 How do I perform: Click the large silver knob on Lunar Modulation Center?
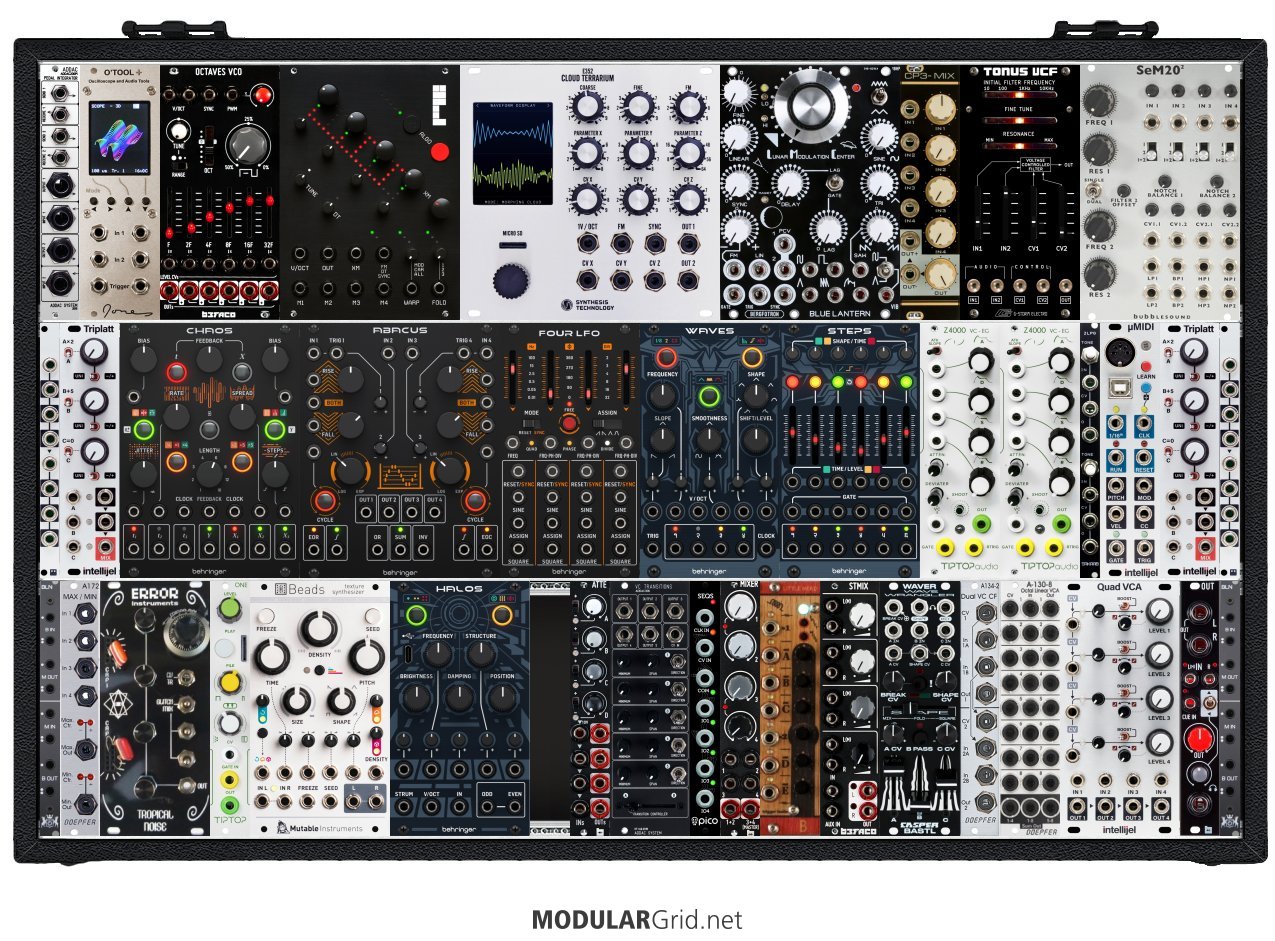tap(811, 107)
